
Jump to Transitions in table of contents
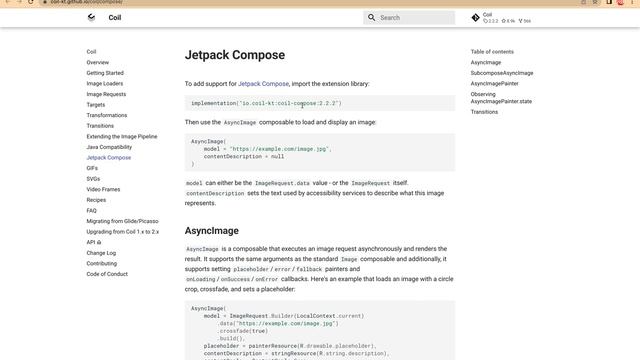[484, 112]
